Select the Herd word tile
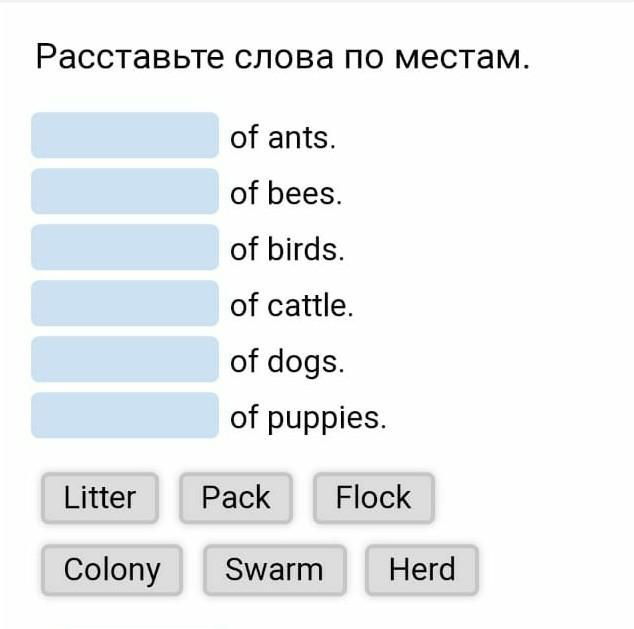Image resolution: width=634 pixels, height=629 pixels. coord(421,570)
